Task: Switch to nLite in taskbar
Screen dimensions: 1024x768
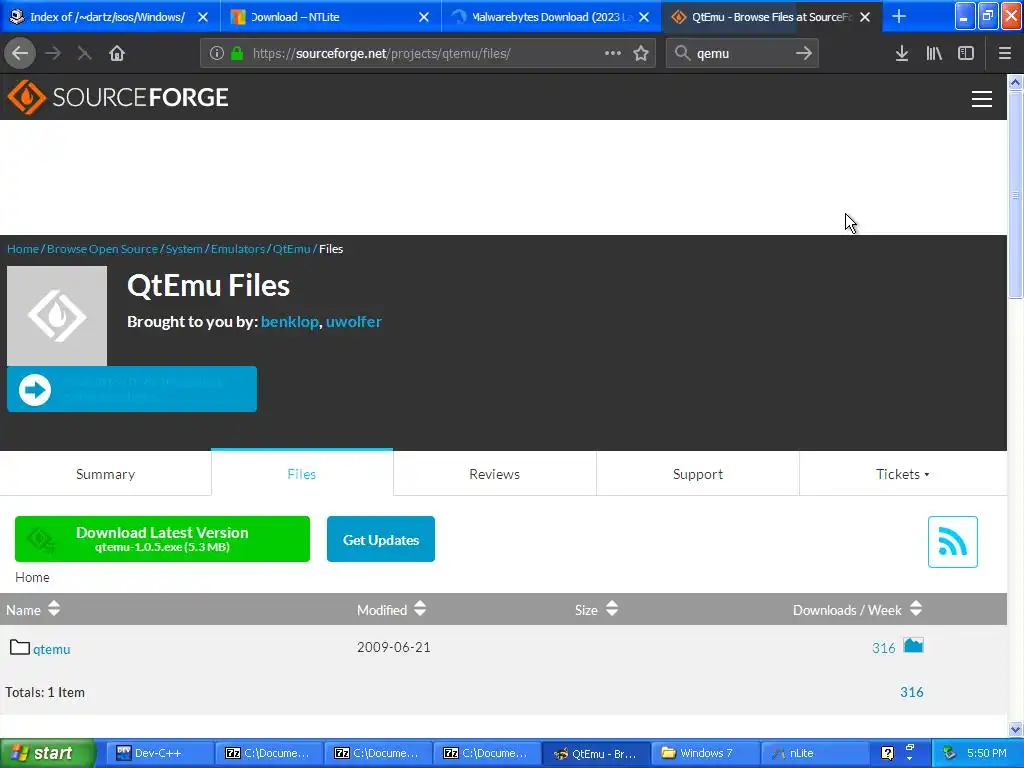Action: (x=814, y=753)
